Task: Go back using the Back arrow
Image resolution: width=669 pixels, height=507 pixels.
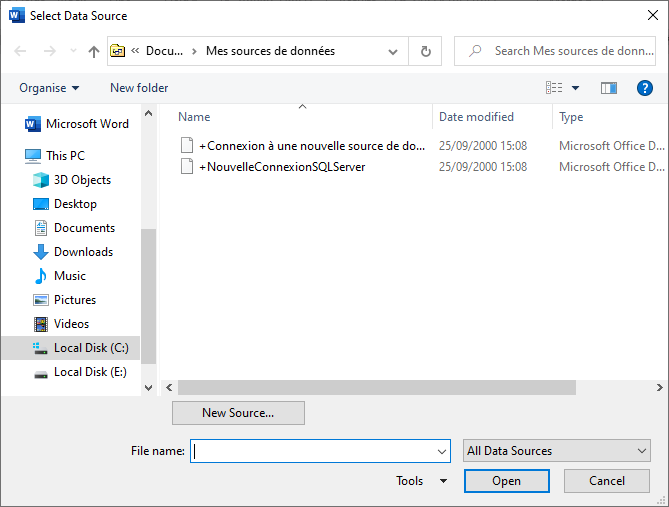Action: (x=20, y=51)
